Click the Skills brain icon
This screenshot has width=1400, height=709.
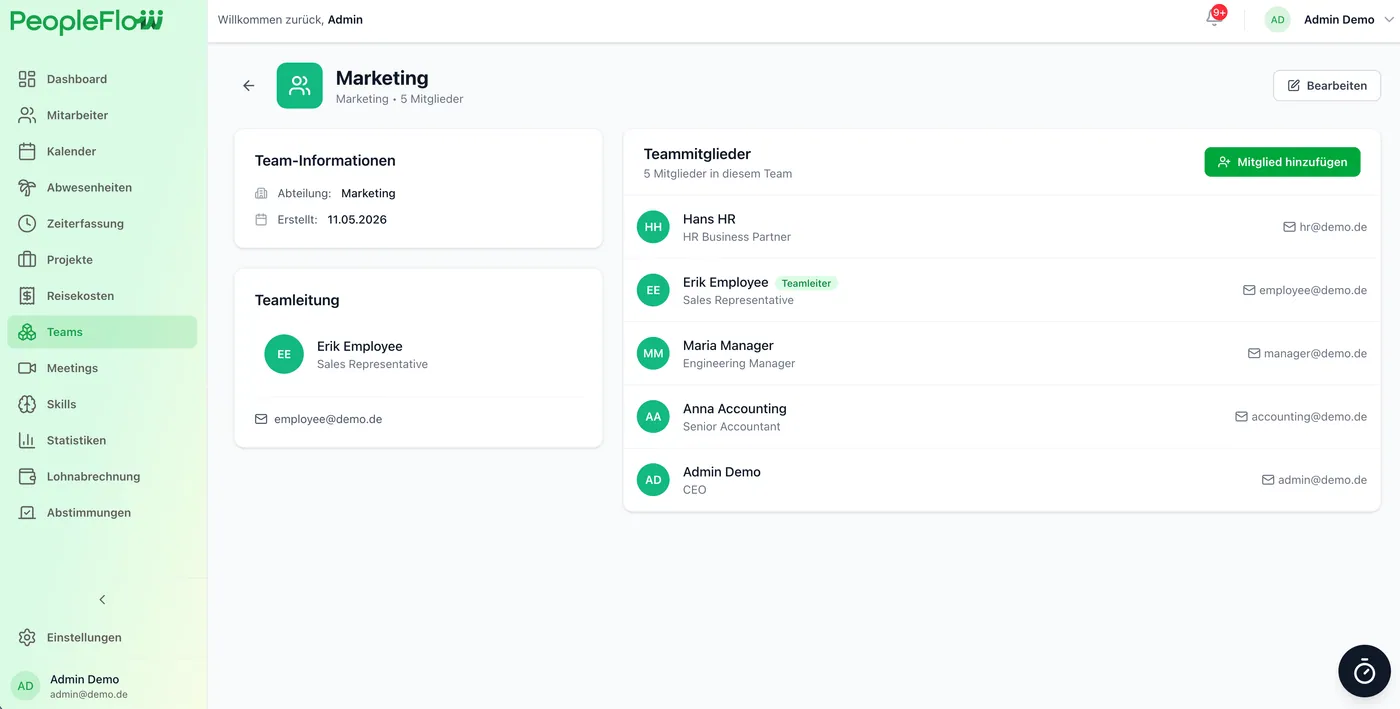tap(27, 404)
